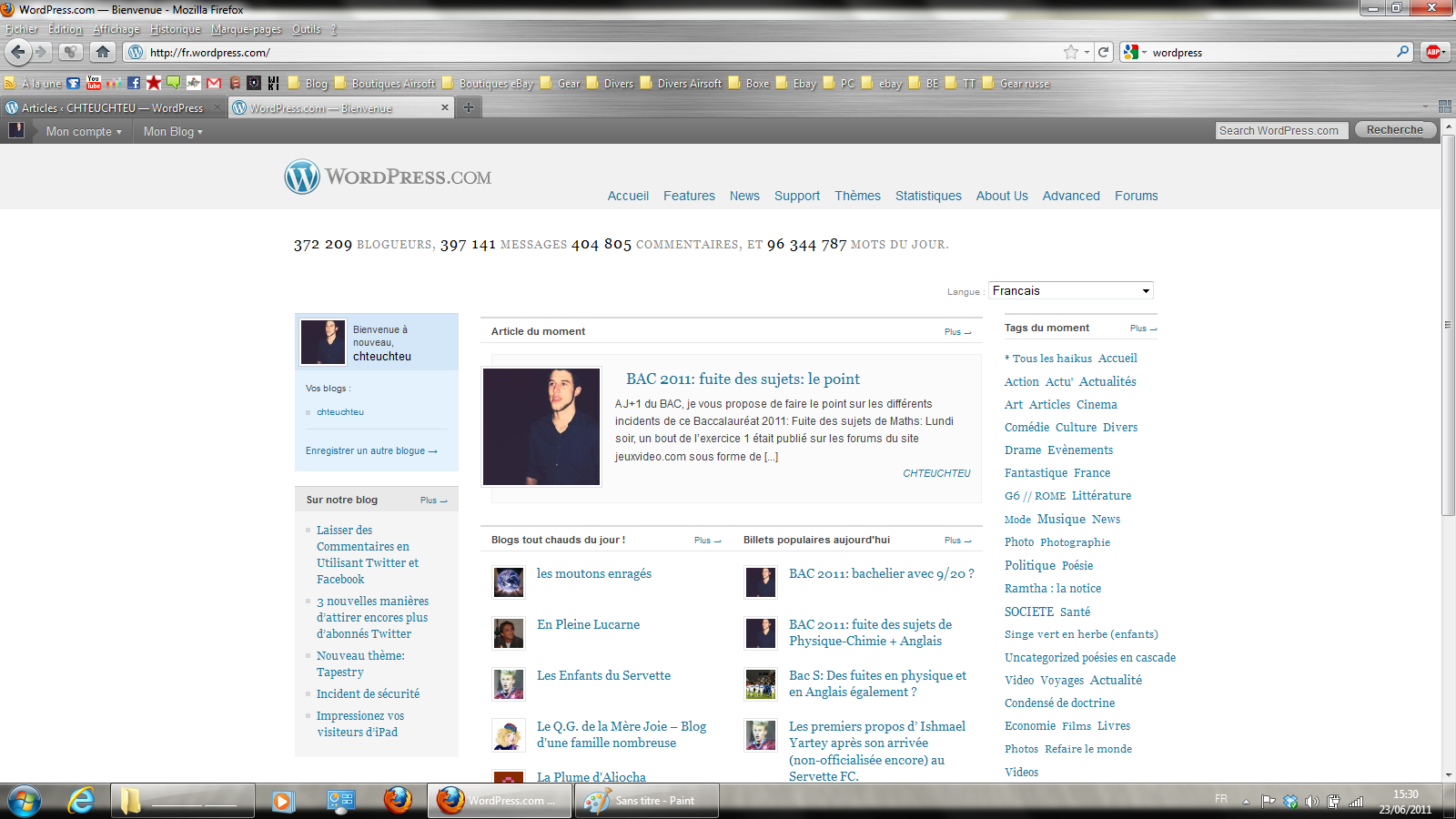Image resolution: width=1456 pixels, height=819 pixels.
Task: Open 'BAC 2011: fuite des sujets: le point'
Action: click(743, 379)
